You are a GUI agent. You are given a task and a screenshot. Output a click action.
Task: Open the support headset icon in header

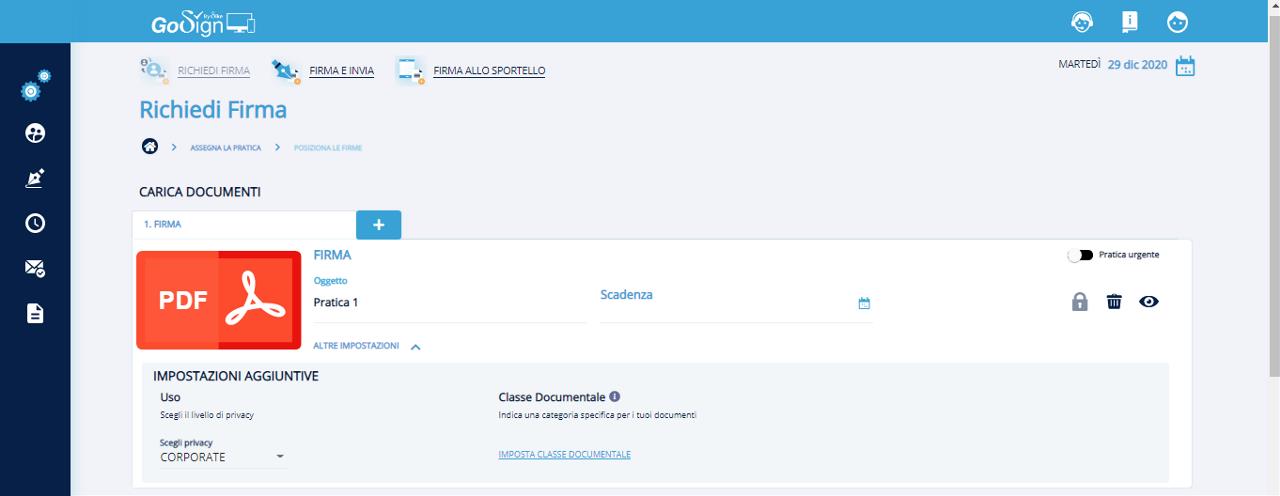1081,22
